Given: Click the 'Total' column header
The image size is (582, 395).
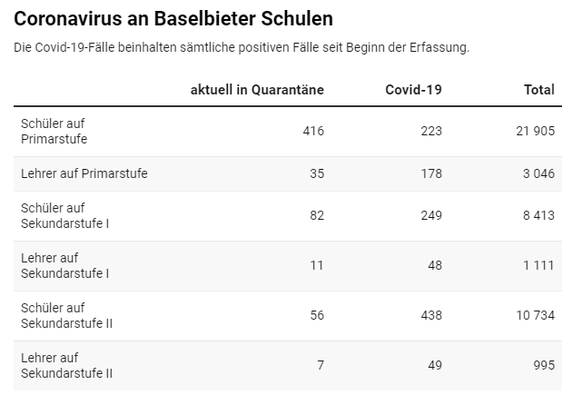Looking at the screenshot, I should [x=539, y=90].
